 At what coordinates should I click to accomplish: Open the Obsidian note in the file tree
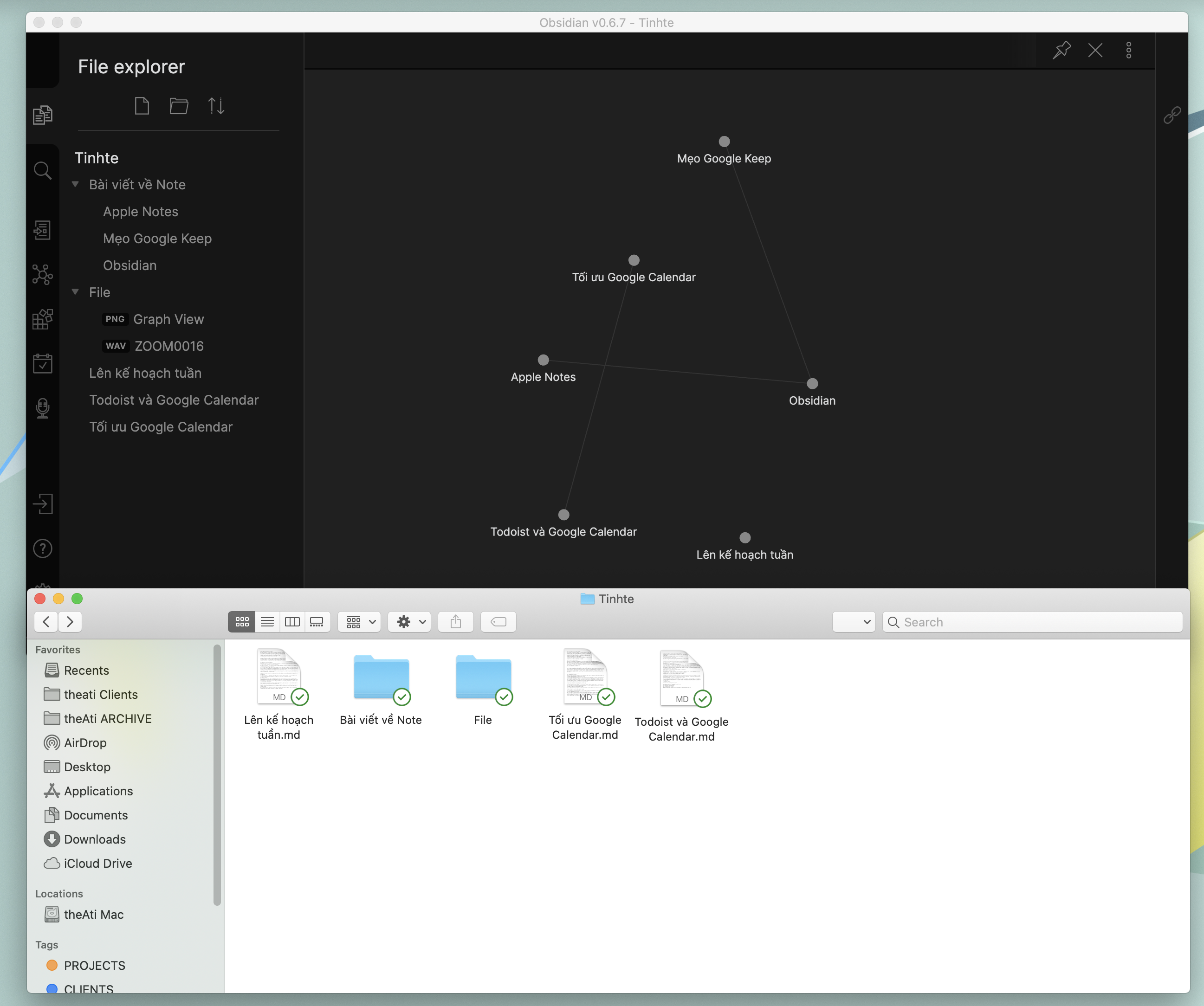point(129,265)
